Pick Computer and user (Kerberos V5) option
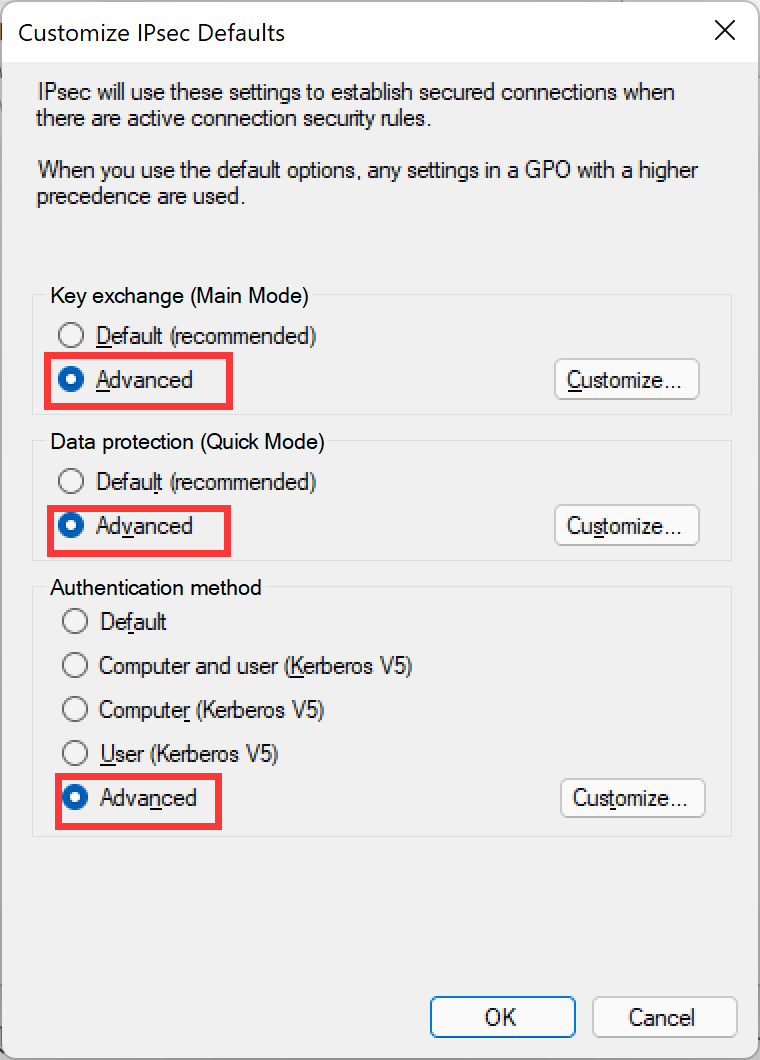Viewport: 760px width, 1060px height. tap(75, 665)
